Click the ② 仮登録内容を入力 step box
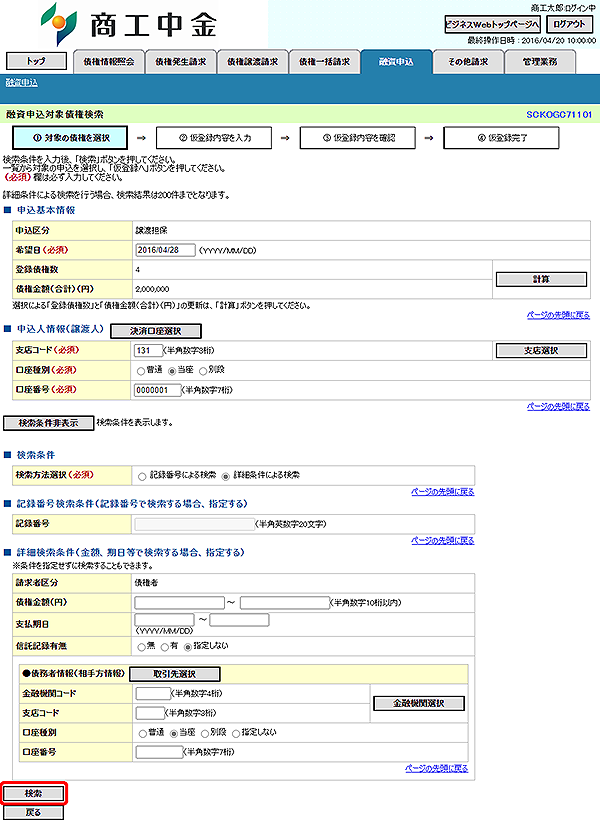This screenshot has height=828, width=600. (214, 138)
